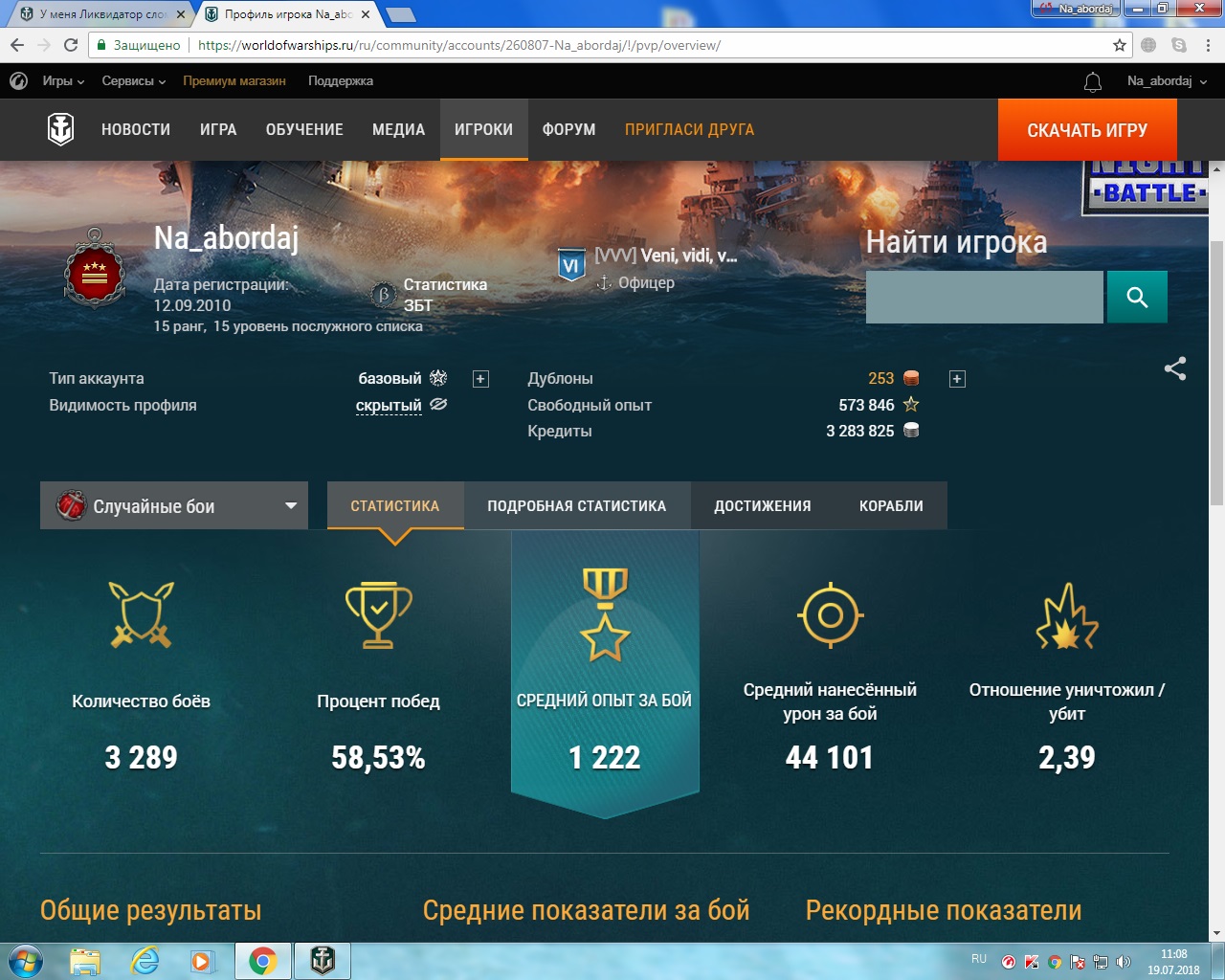Click the plus icon next to account type
Viewport: 1225px width, 980px height.
[480, 379]
